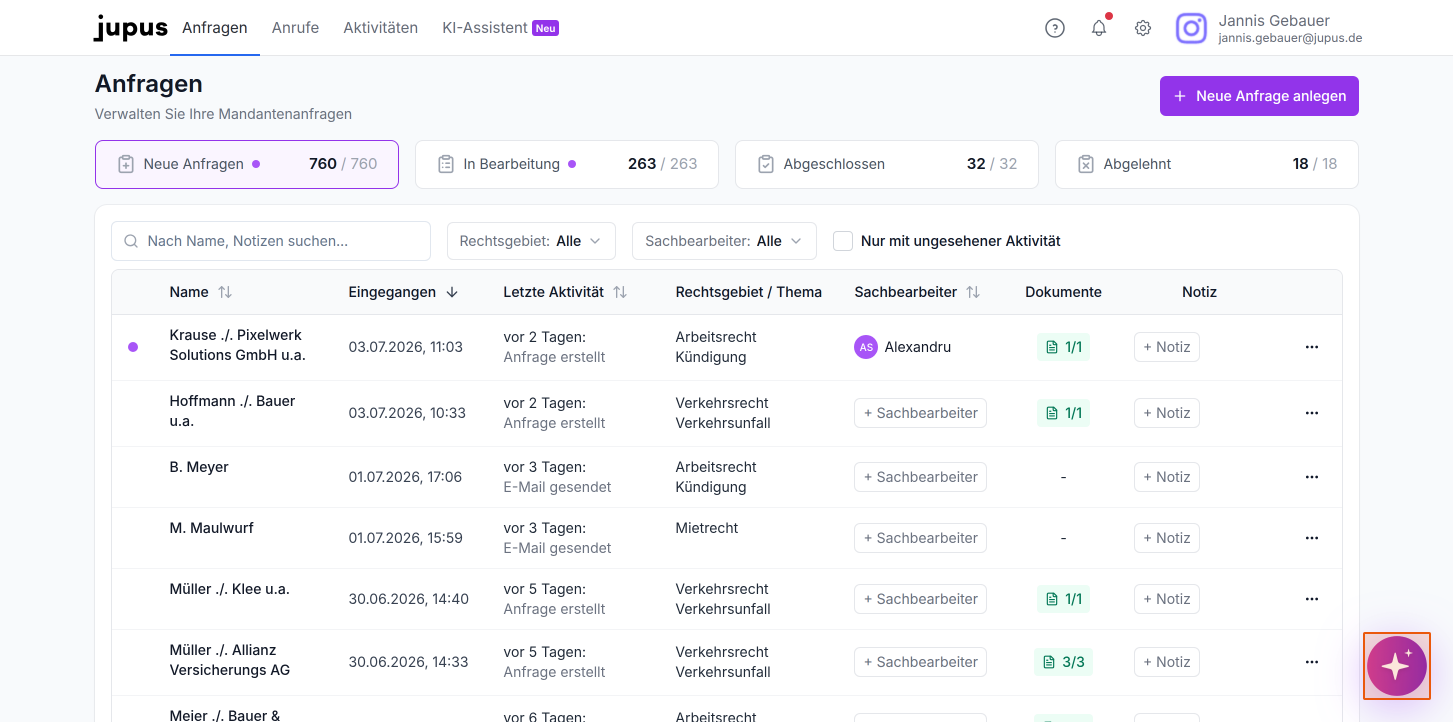Click the date 03.07.2026, 11:03

coord(406,347)
